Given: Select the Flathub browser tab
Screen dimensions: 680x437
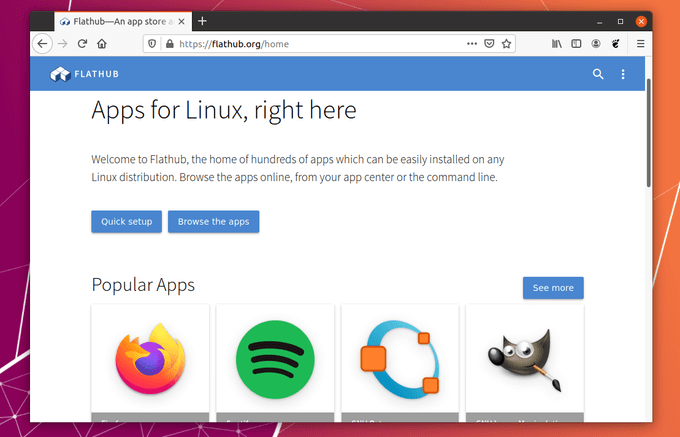Looking at the screenshot, I should [x=123, y=21].
